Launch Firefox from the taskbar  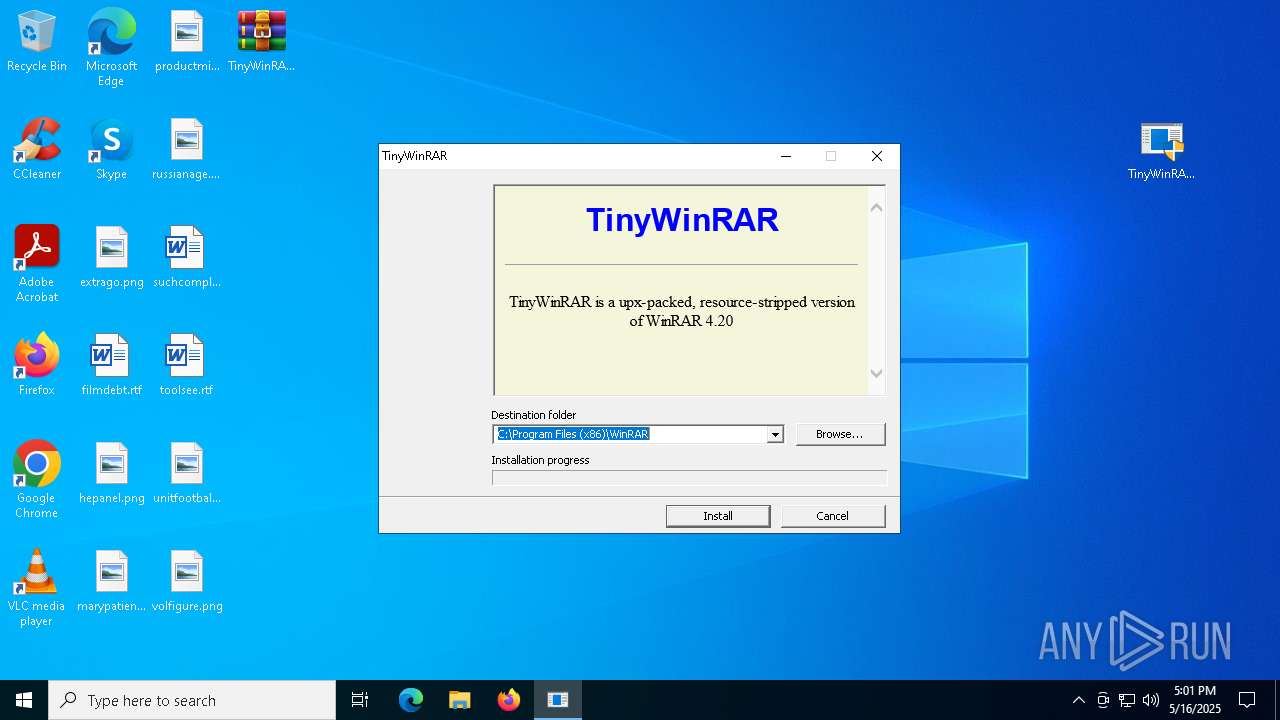tap(509, 700)
